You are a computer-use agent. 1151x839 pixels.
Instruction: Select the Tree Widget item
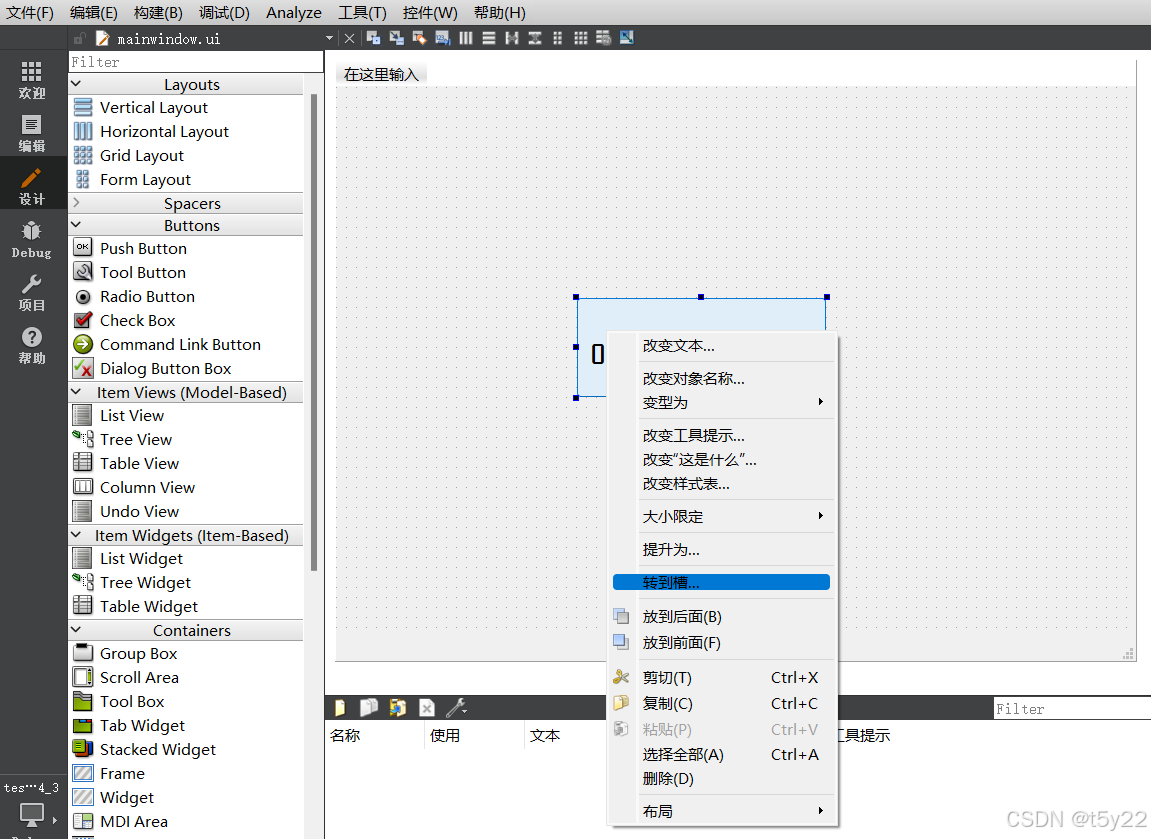click(145, 582)
